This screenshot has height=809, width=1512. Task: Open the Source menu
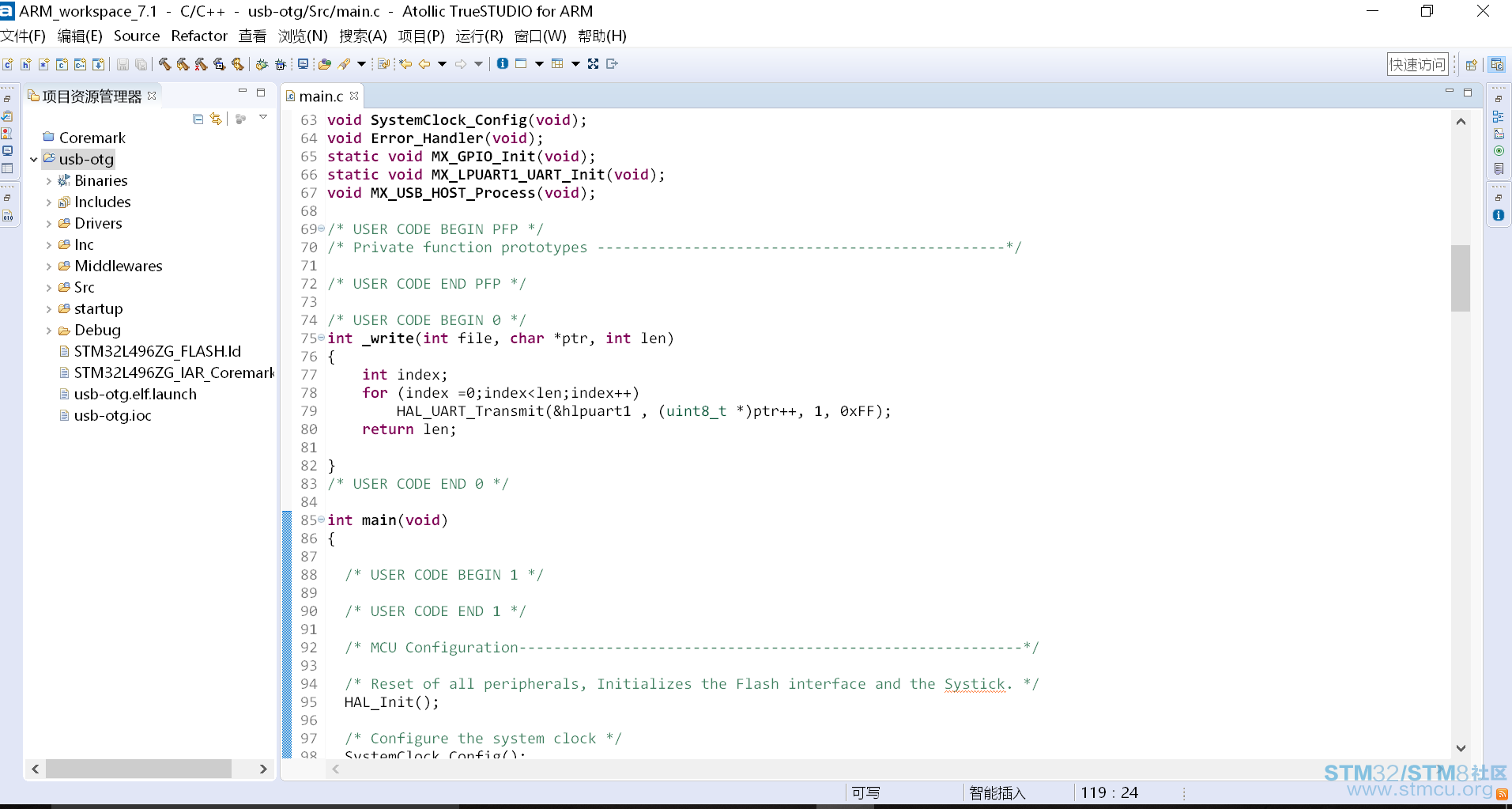tap(137, 36)
